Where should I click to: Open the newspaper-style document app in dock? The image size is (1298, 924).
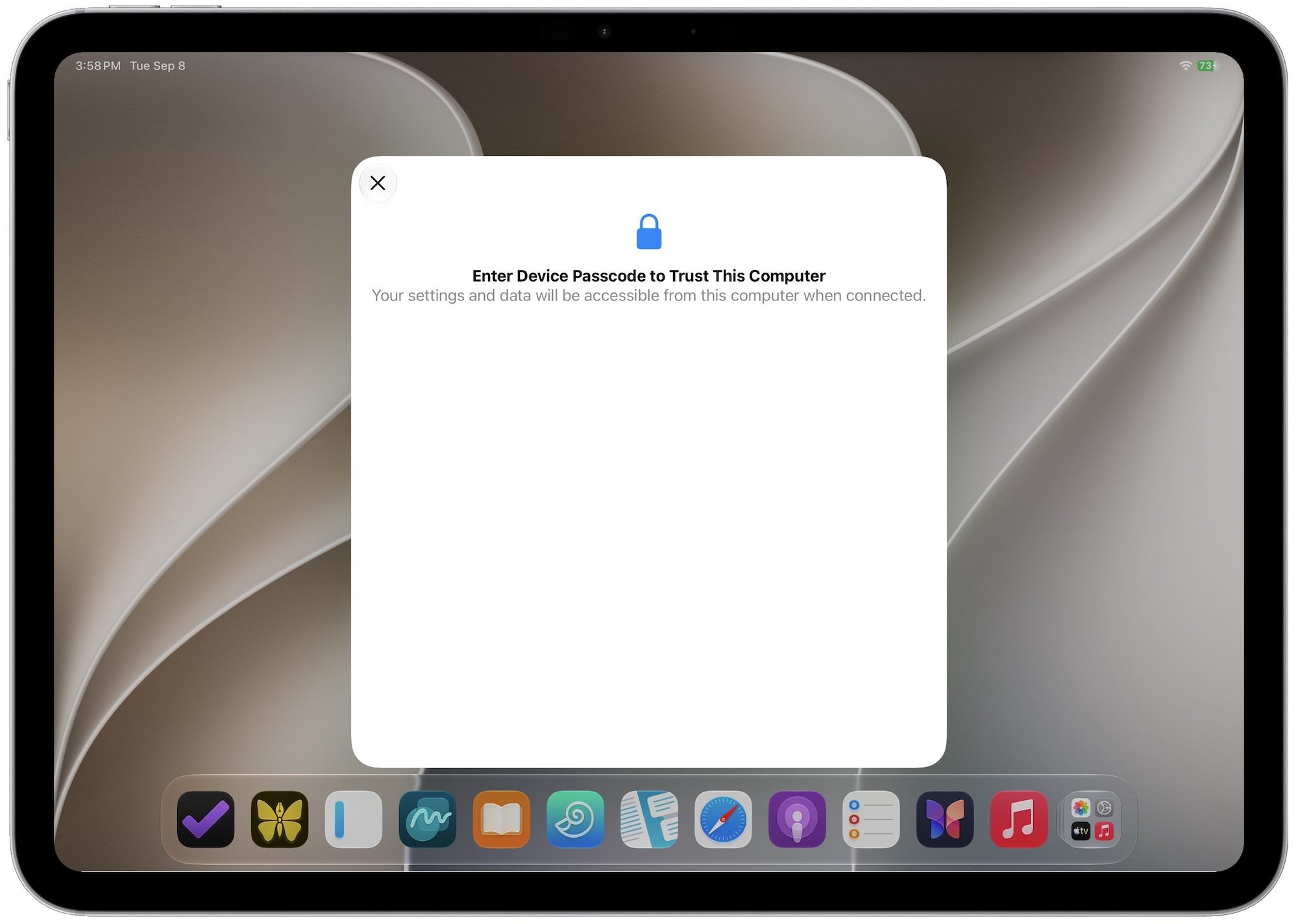(650, 820)
